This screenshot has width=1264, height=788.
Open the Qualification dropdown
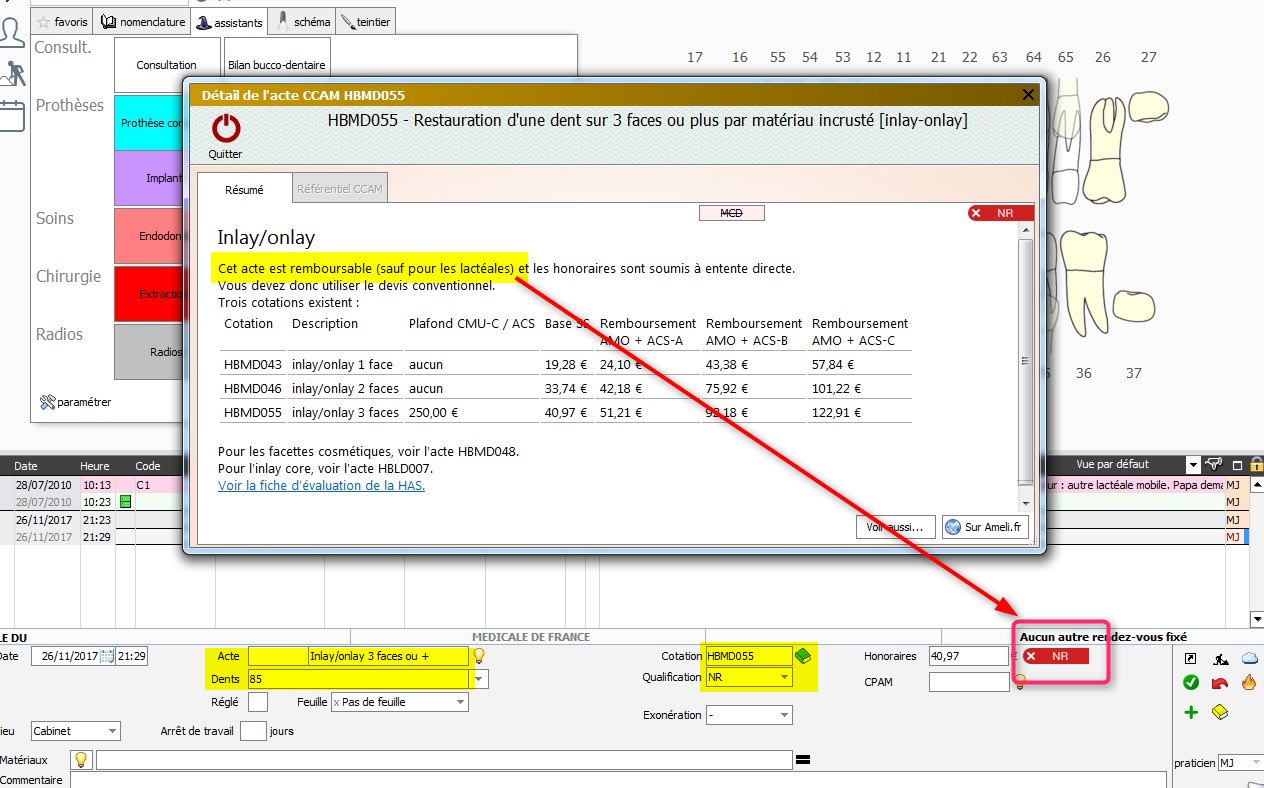pyautogui.click(x=783, y=678)
